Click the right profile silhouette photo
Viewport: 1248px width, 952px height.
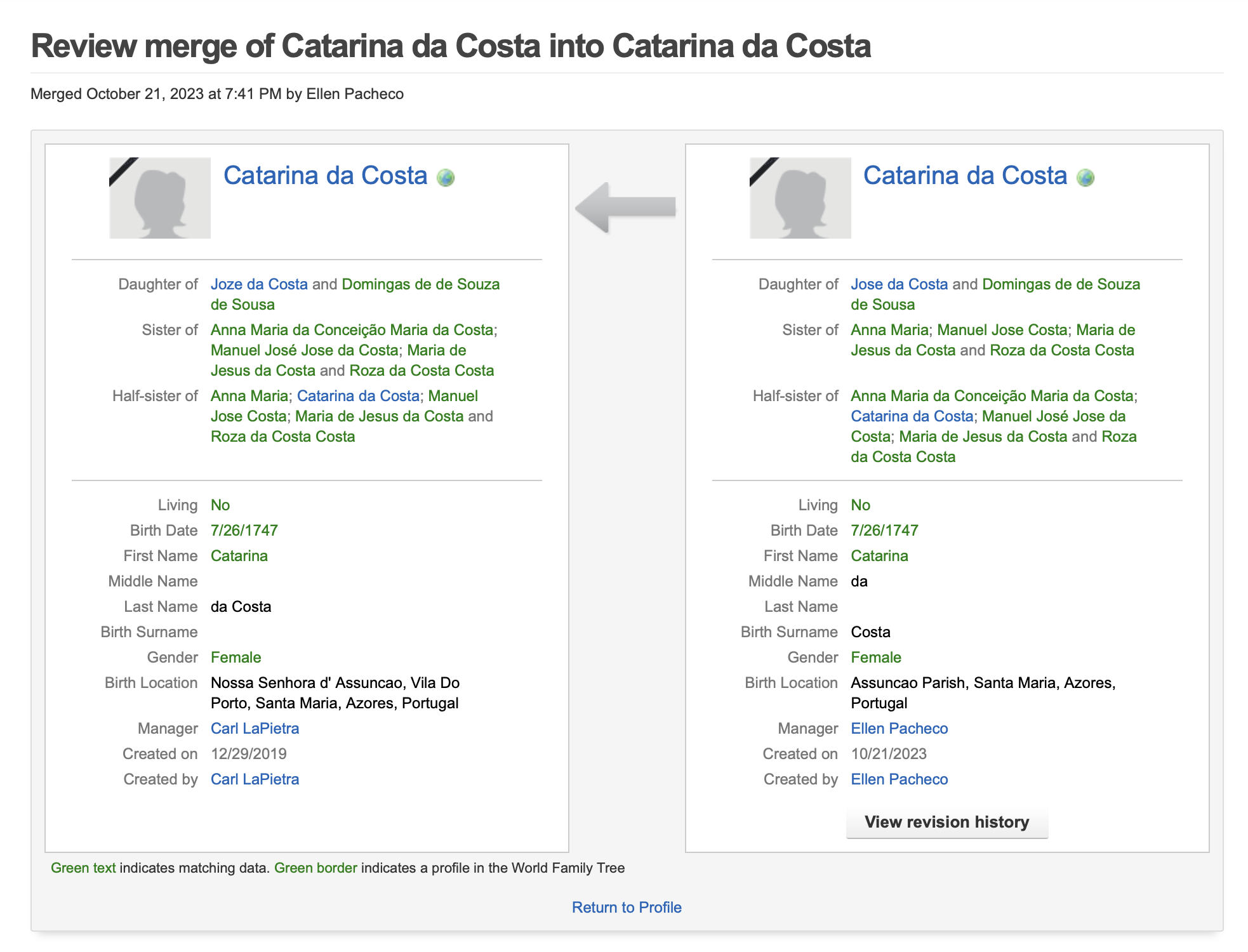tap(800, 198)
